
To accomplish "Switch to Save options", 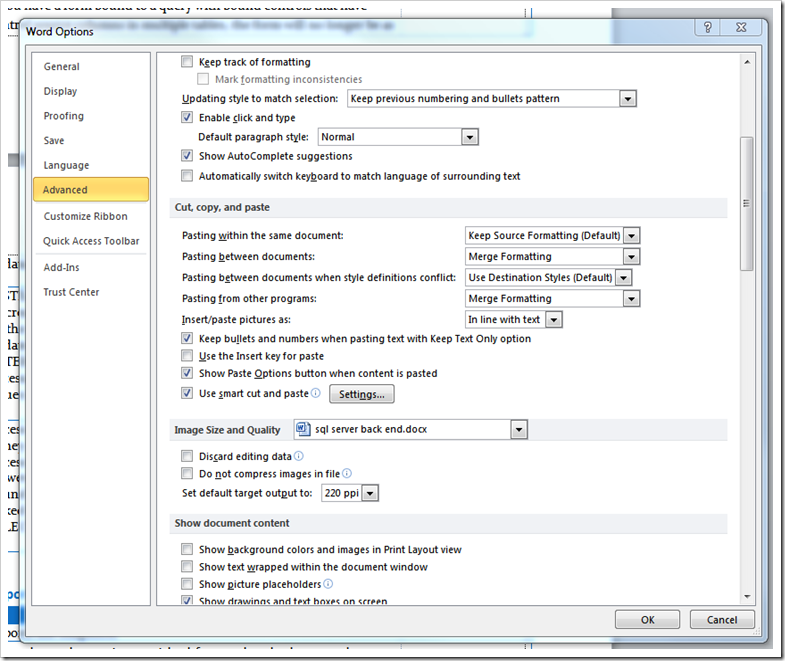I will click(x=91, y=140).
